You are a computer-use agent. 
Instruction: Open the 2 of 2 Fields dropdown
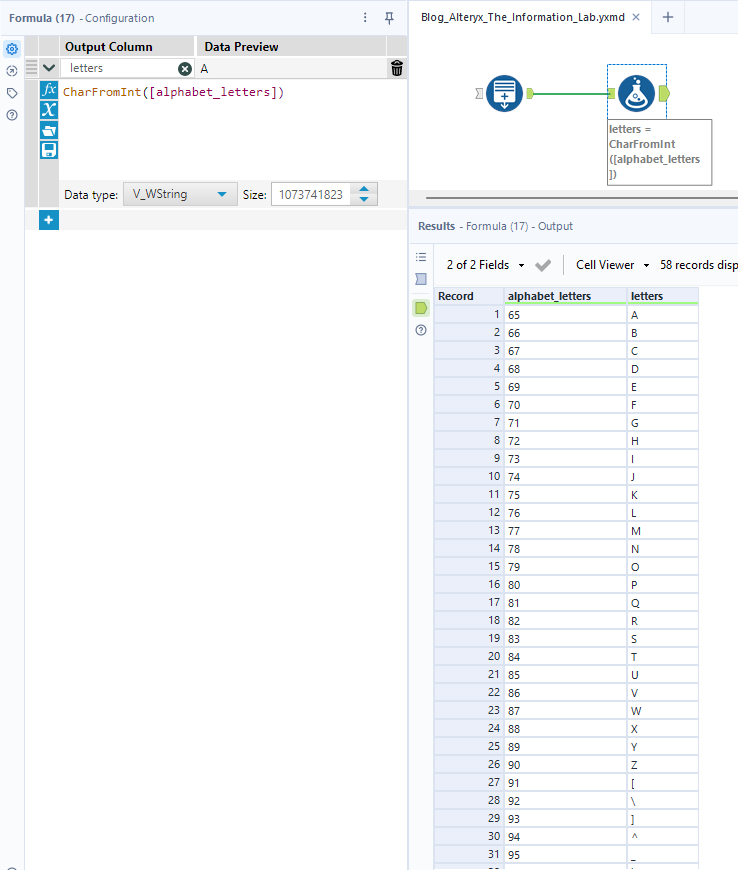(485, 265)
